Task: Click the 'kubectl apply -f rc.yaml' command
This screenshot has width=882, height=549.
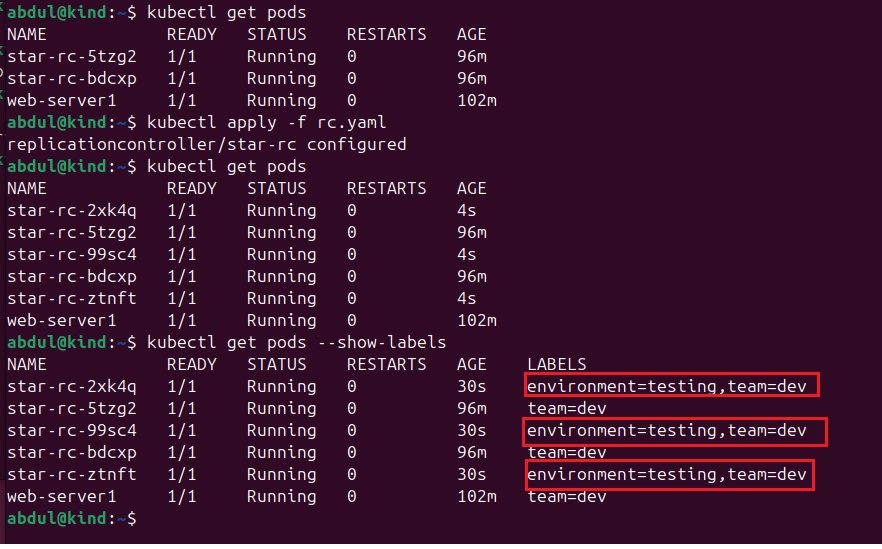Action: (x=266, y=122)
